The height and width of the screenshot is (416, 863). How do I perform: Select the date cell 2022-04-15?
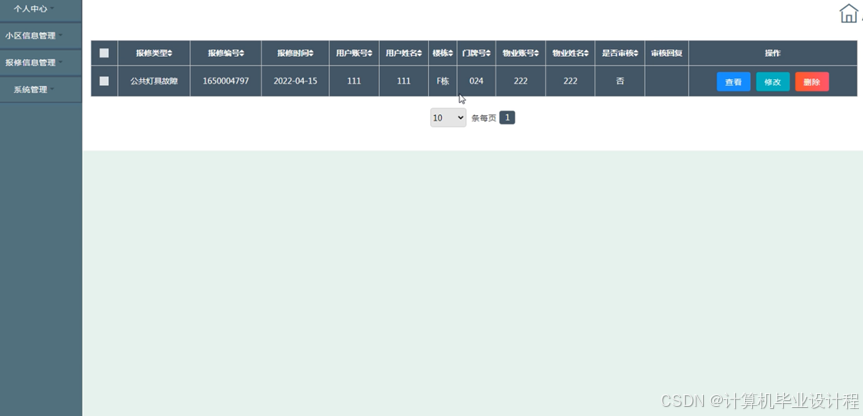point(295,81)
